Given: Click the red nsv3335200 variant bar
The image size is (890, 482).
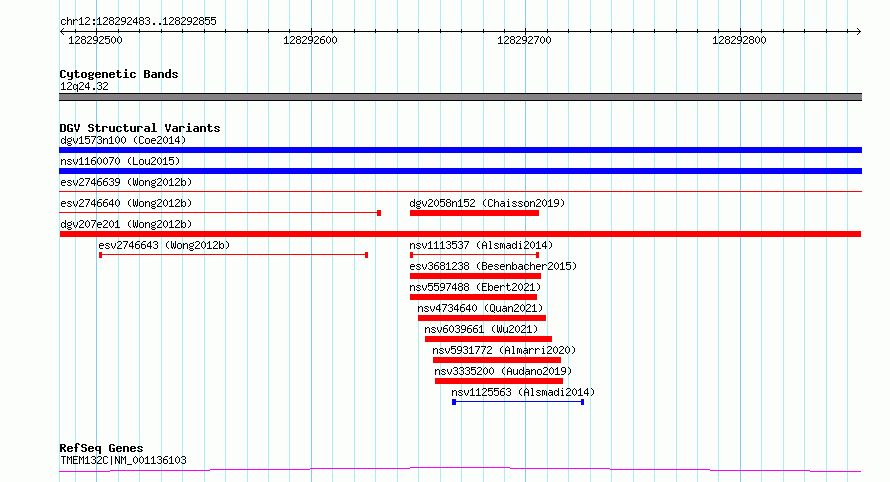Looking at the screenshot, I should pyautogui.click(x=498, y=381).
